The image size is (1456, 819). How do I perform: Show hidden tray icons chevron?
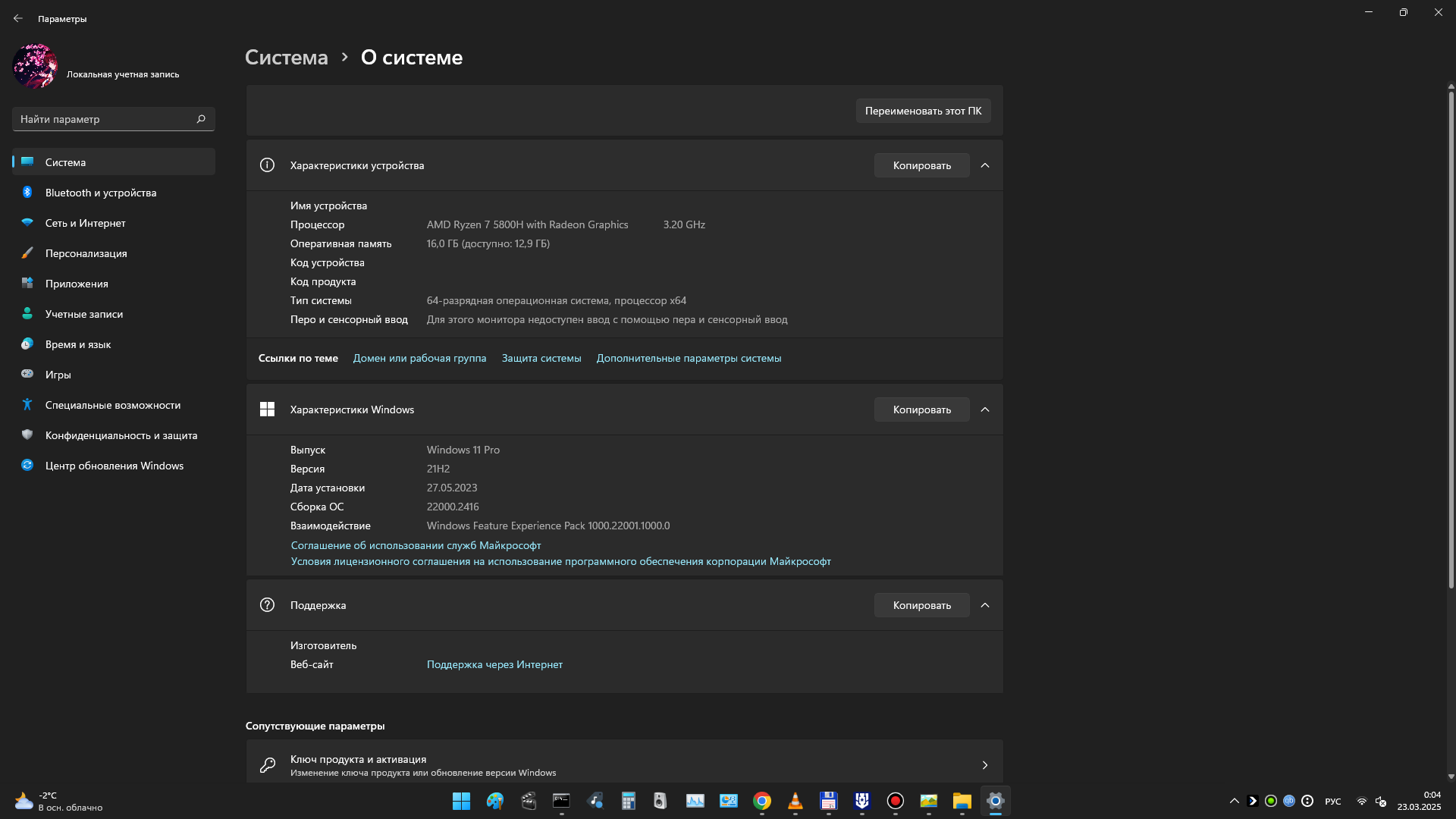pyautogui.click(x=1235, y=801)
